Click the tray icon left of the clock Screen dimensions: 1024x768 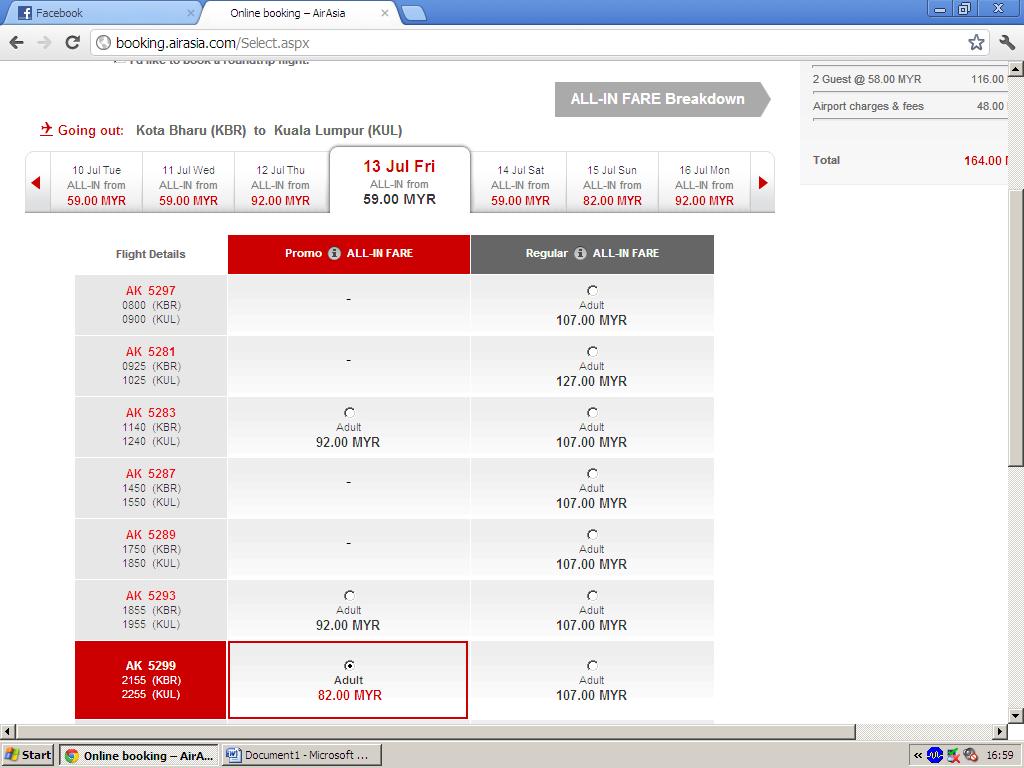970,756
